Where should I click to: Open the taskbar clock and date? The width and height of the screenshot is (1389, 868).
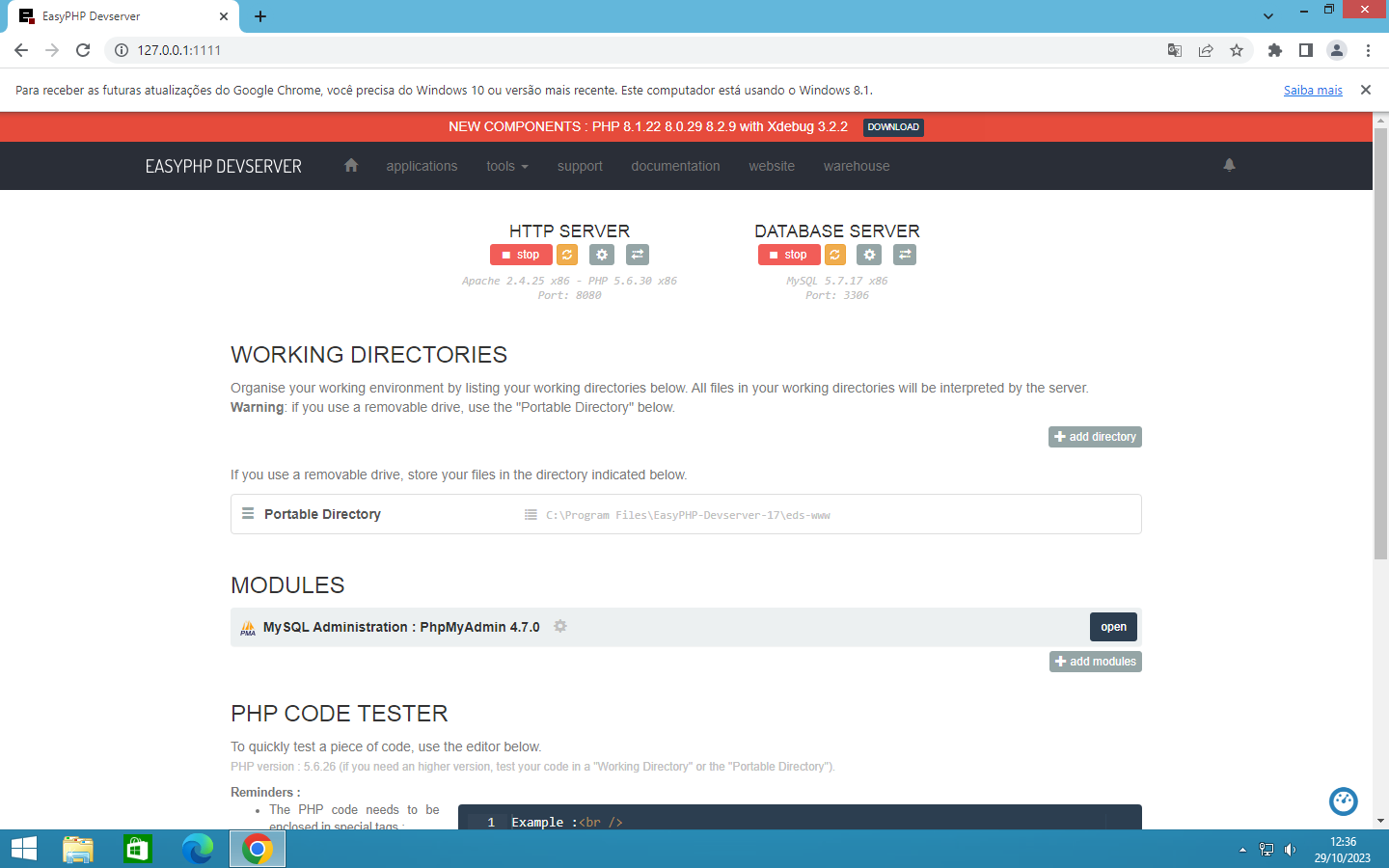point(1342,850)
